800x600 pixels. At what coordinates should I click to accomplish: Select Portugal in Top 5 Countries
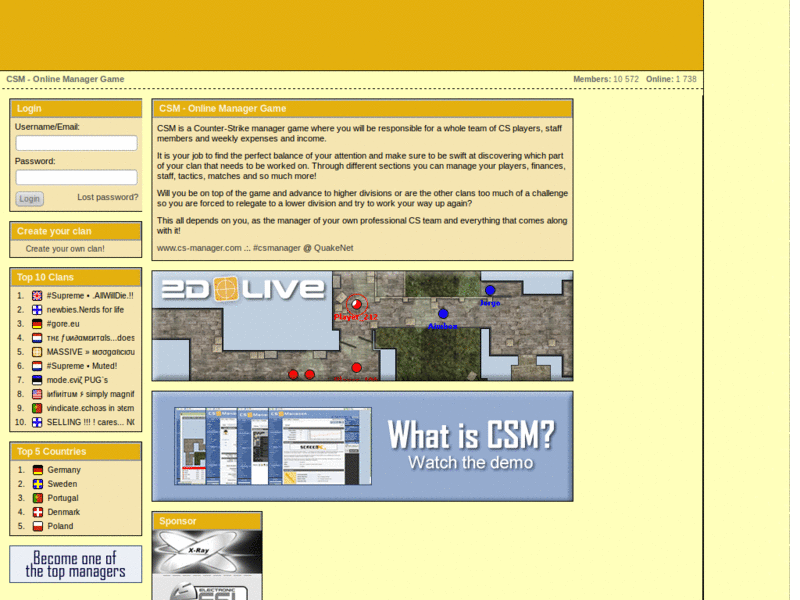(x=63, y=498)
